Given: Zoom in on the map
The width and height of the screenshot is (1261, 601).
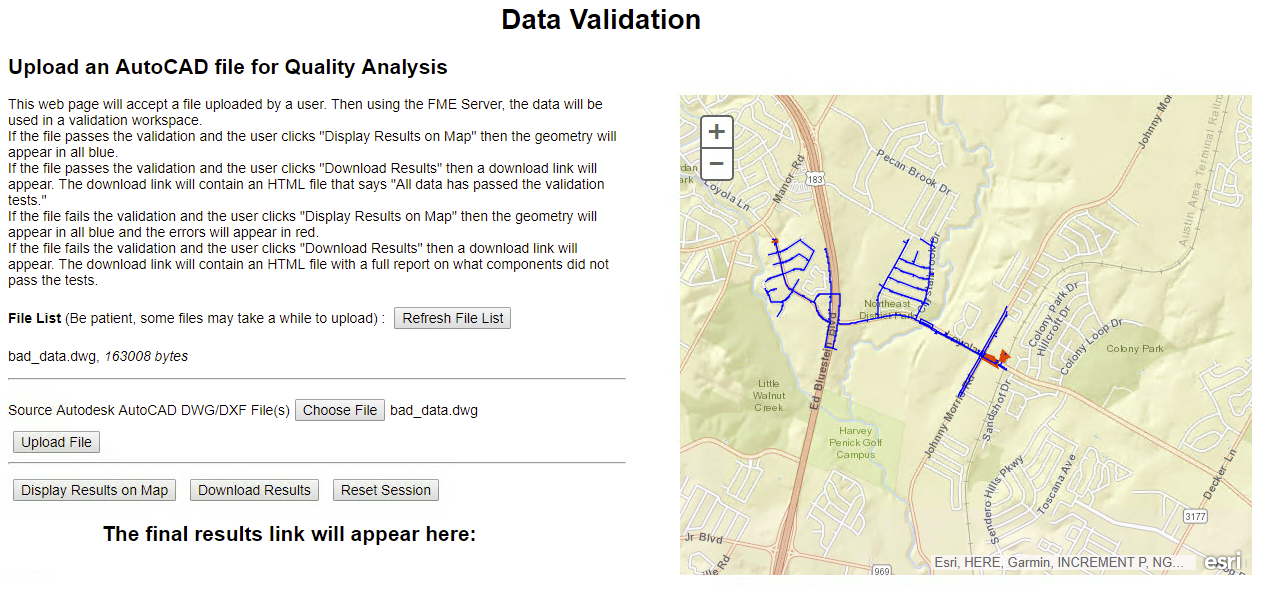Looking at the screenshot, I should click(717, 132).
